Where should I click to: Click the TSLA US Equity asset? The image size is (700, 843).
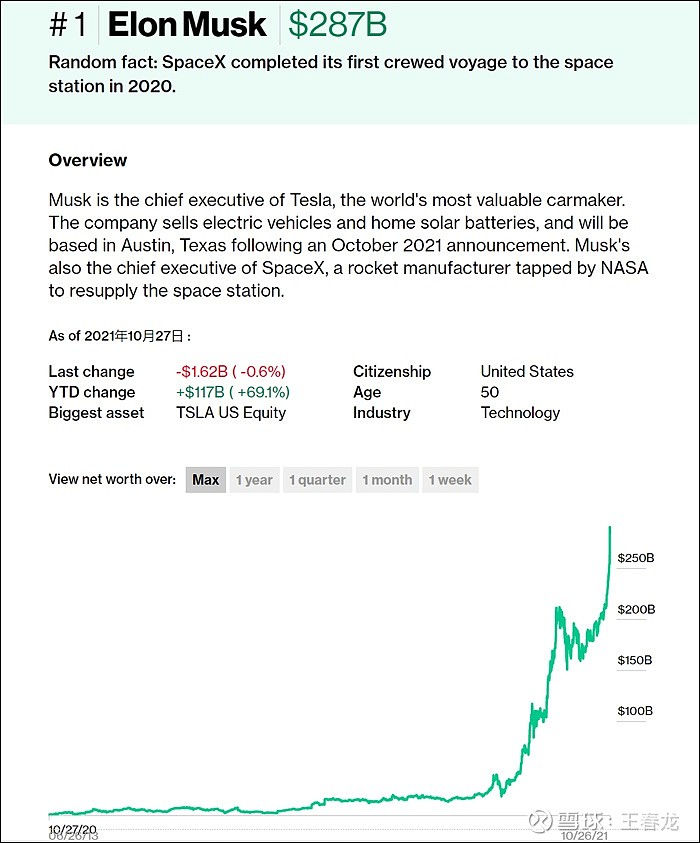click(231, 412)
